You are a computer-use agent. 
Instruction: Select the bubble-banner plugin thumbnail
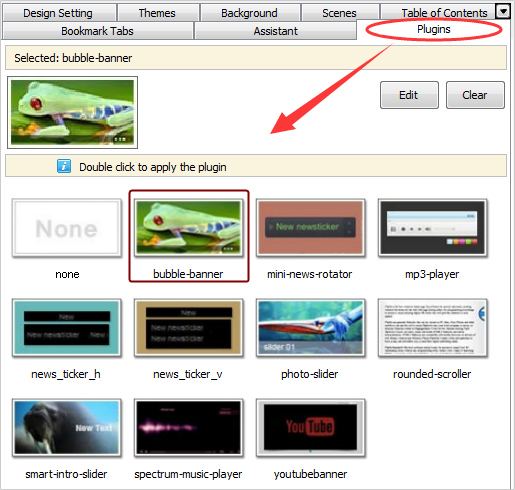click(189, 228)
